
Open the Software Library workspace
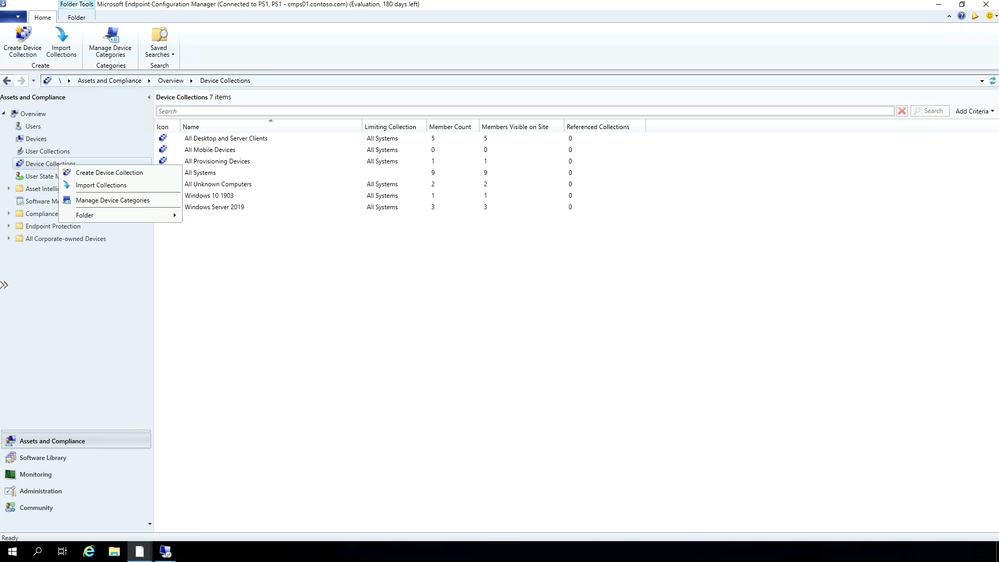tap(76, 458)
